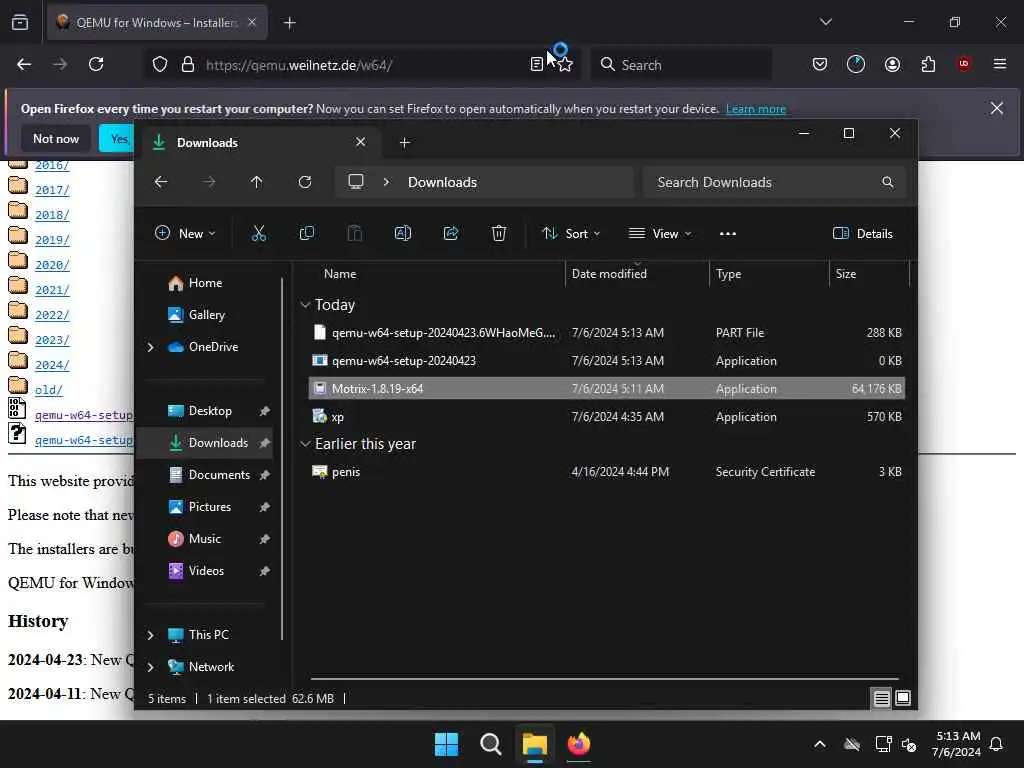Click the Yes button in Firefox banner

pos(116,138)
